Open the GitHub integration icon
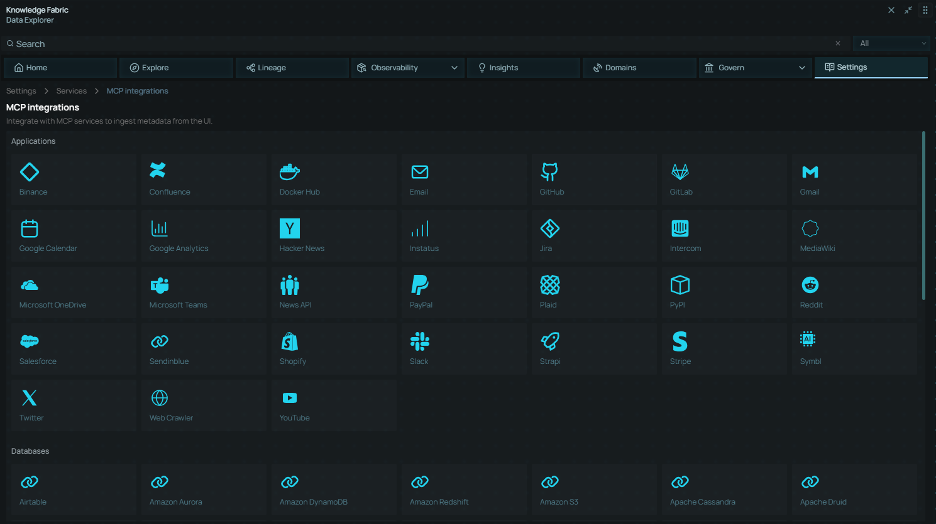 (x=549, y=172)
